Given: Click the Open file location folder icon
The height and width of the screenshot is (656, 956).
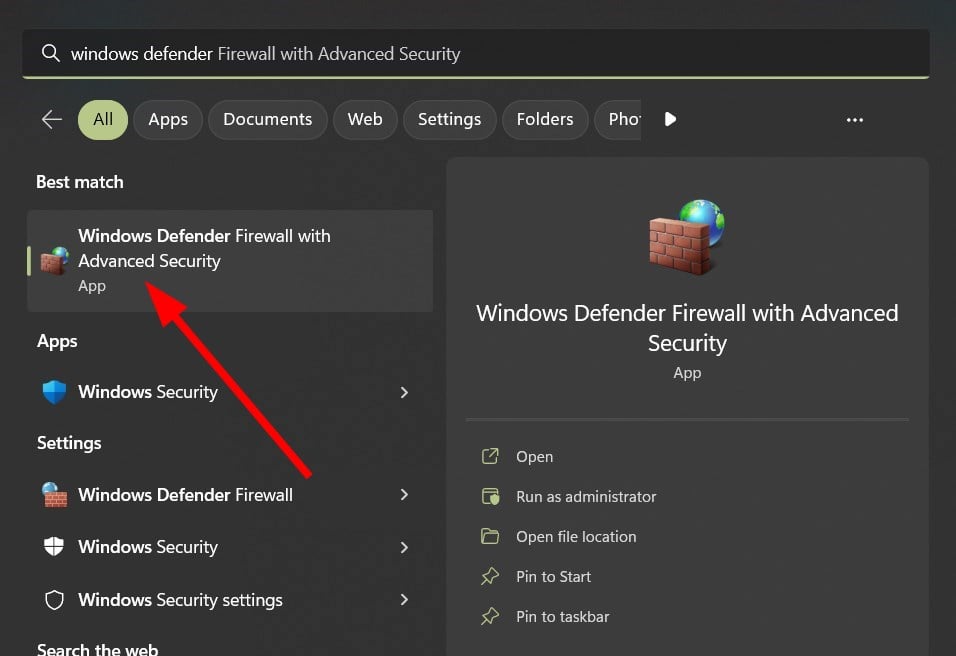Looking at the screenshot, I should tap(489, 536).
